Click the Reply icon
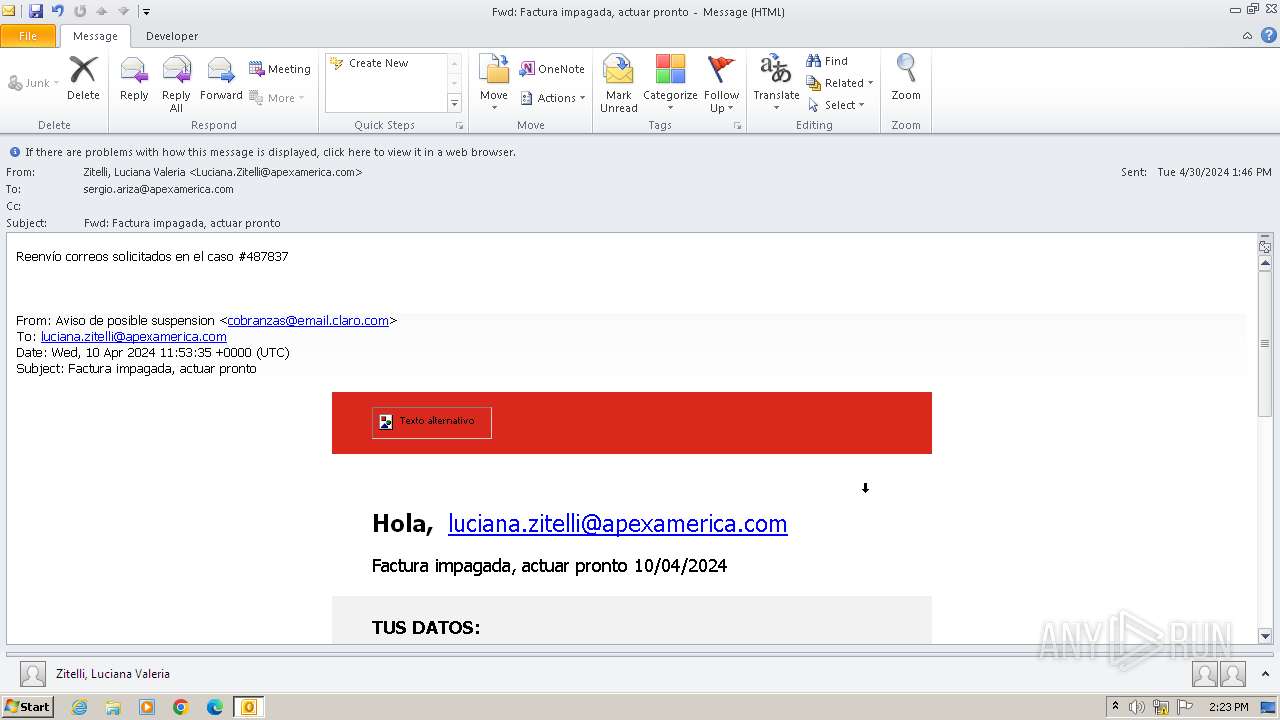This screenshot has width=1280, height=720. point(134,78)
